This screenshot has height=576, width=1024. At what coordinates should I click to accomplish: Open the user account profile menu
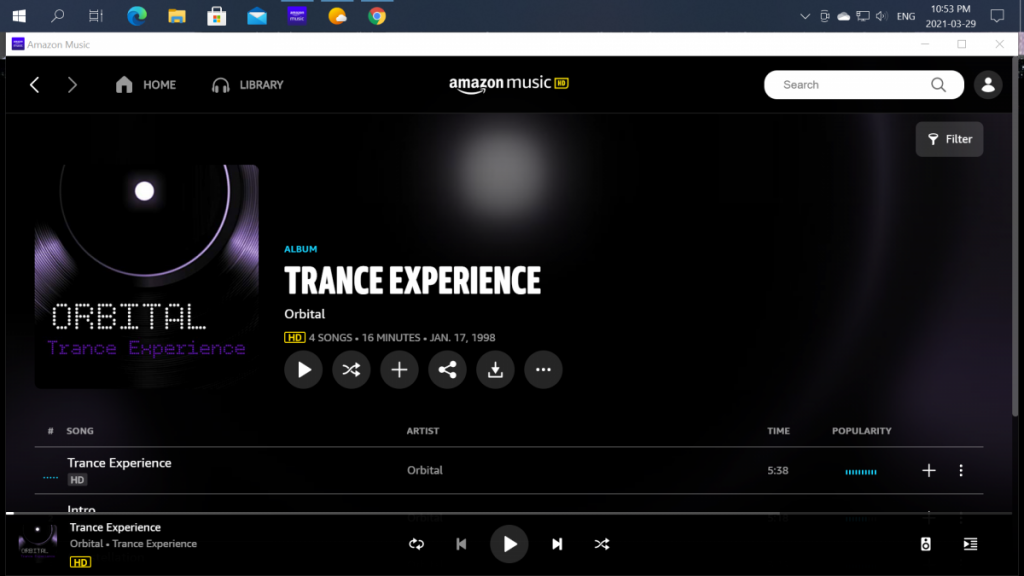tap(988, 85)
